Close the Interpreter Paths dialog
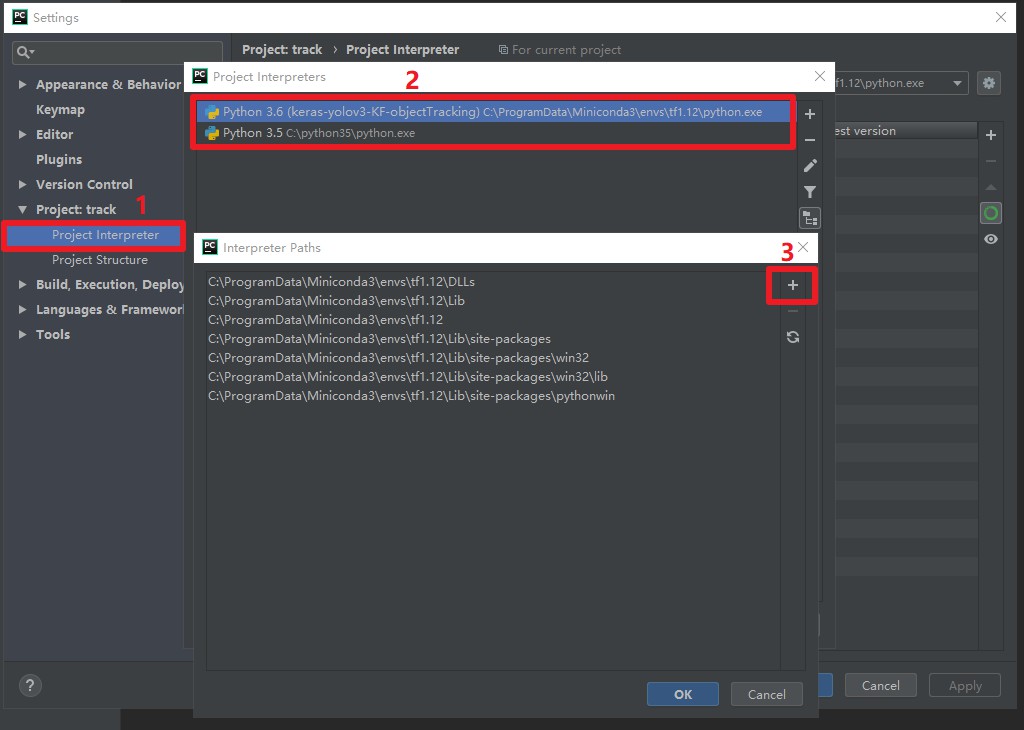 803,247
